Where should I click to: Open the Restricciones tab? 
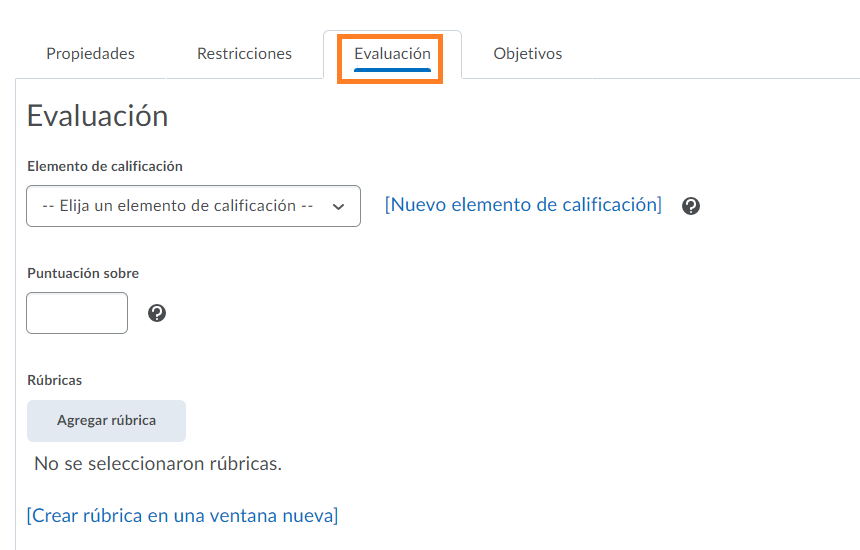coord(245,54)
